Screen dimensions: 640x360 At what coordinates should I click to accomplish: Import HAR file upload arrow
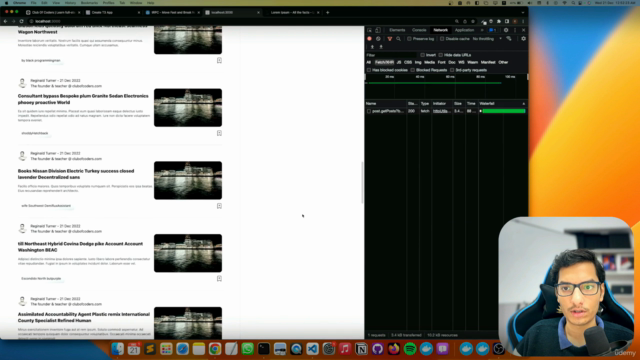(x=372, y=47)
